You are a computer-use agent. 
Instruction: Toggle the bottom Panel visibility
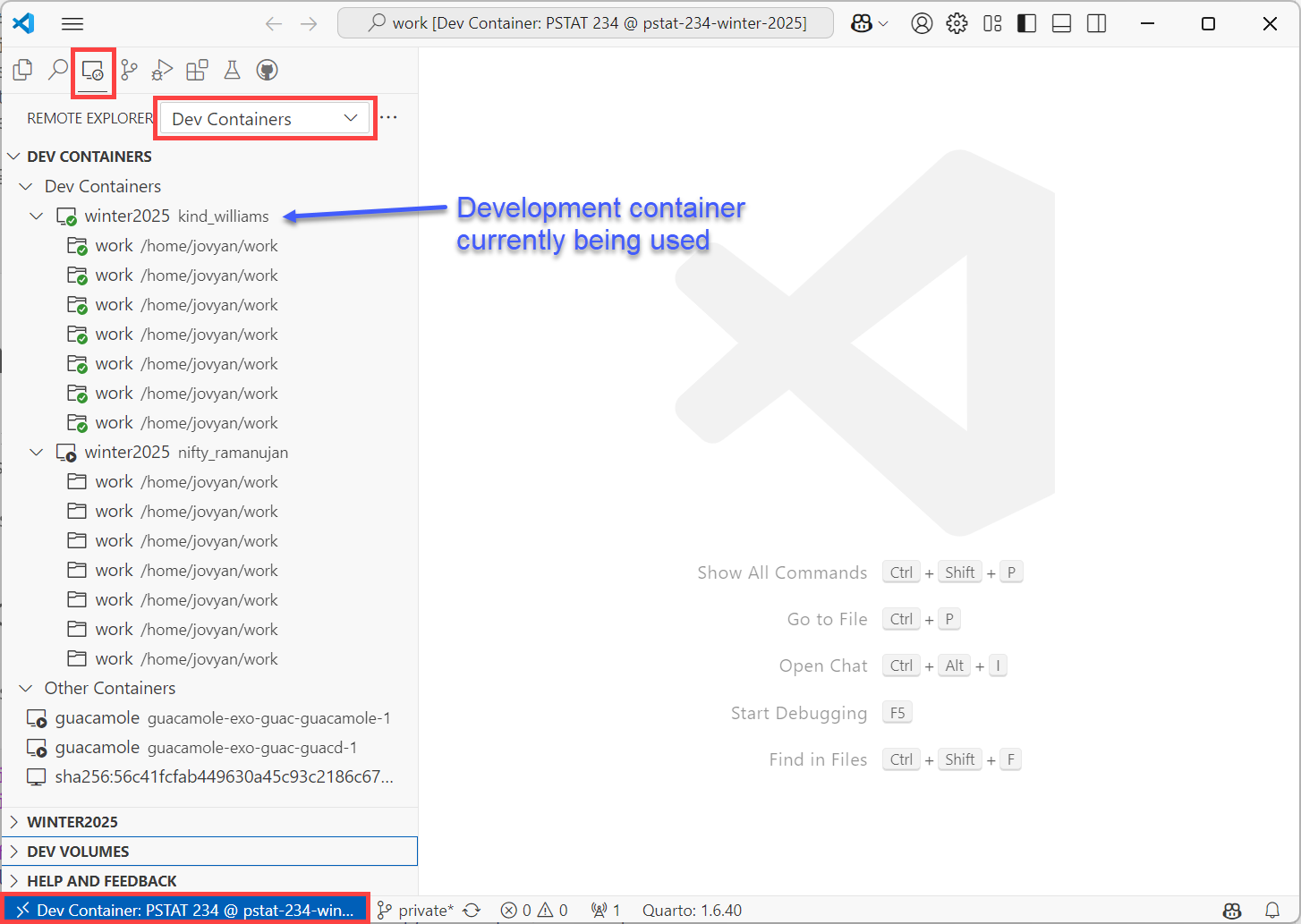pyautogui.click(x=1061, y=23)
